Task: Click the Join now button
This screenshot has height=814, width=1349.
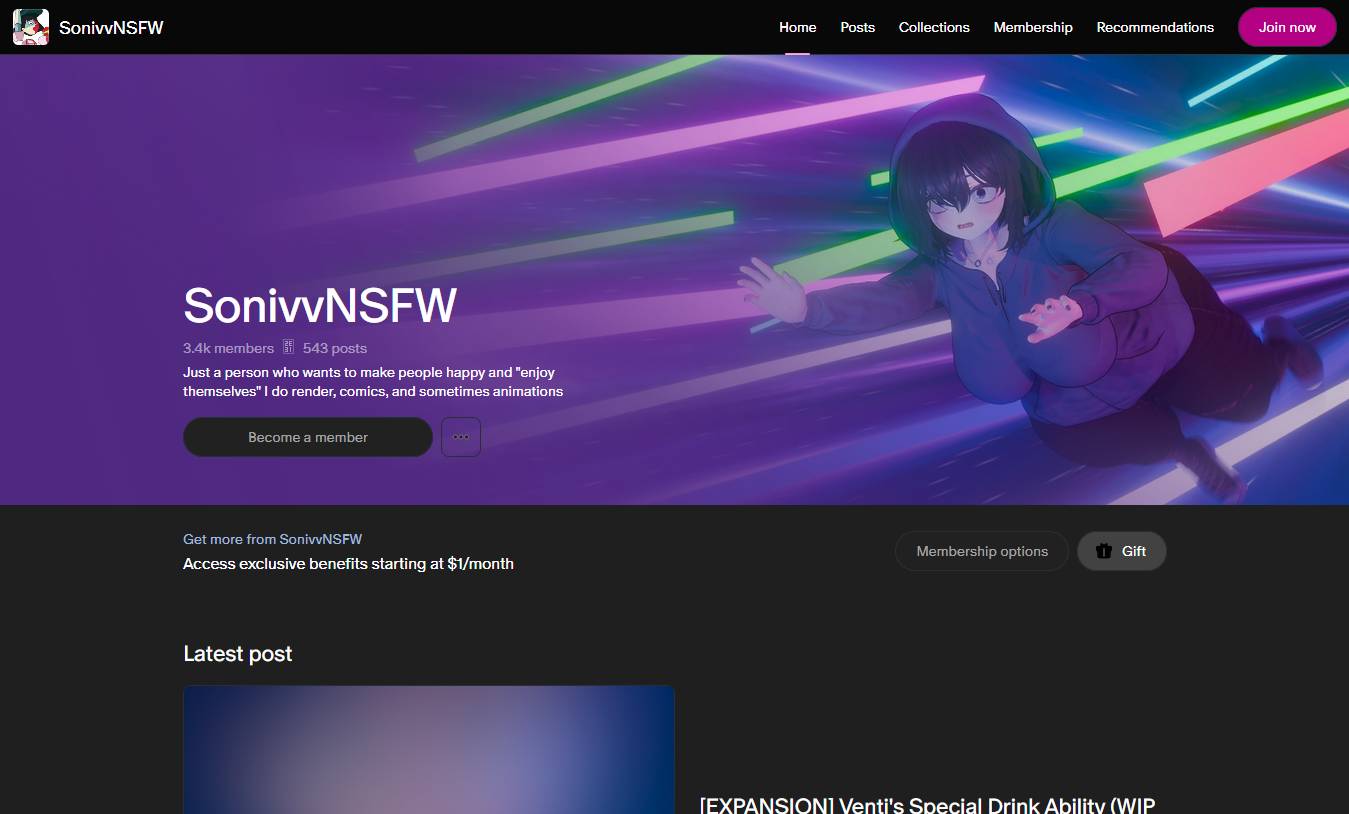Action: click(1287, 27)
